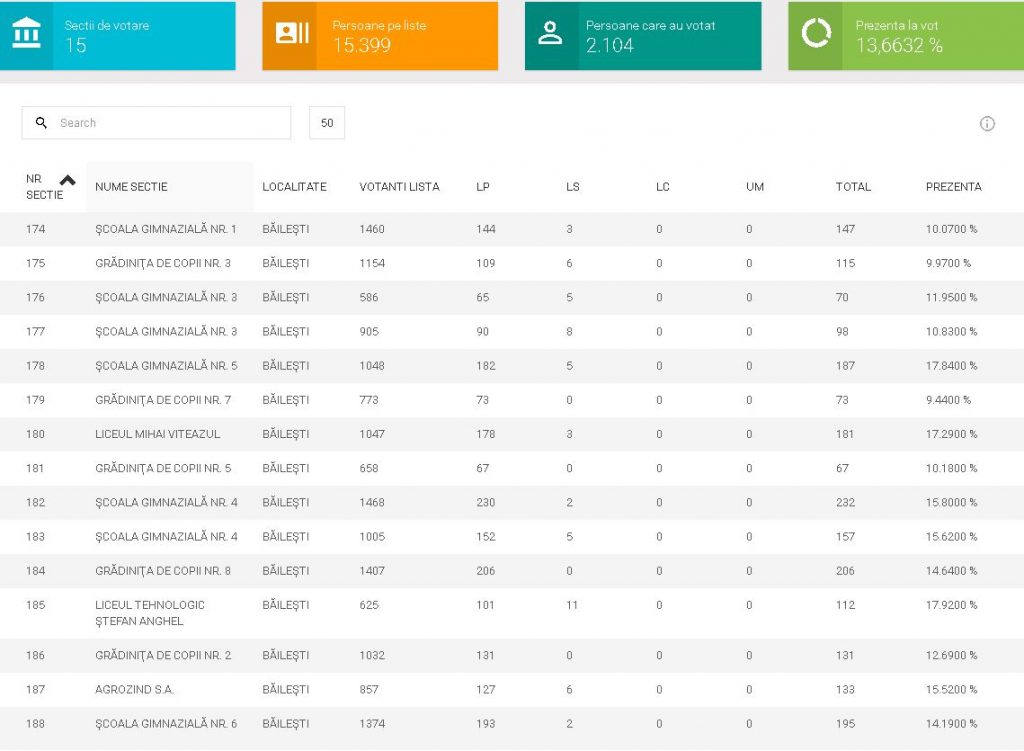Click turnout value 9.9700 %
This screenshot has height=751, width=1024.
948,263
